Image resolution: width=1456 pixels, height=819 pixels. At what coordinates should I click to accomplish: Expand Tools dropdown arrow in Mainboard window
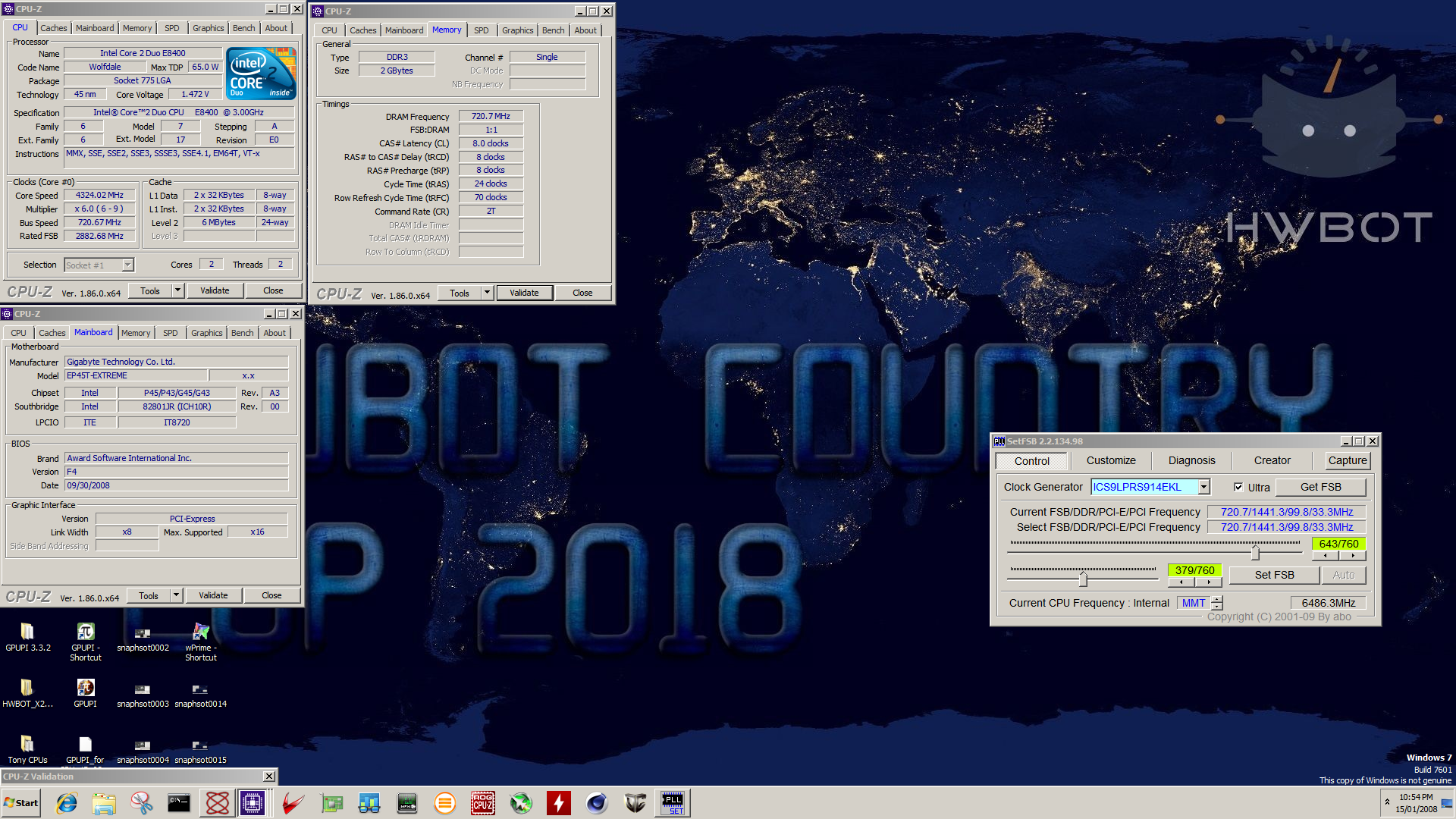[176, 595]
